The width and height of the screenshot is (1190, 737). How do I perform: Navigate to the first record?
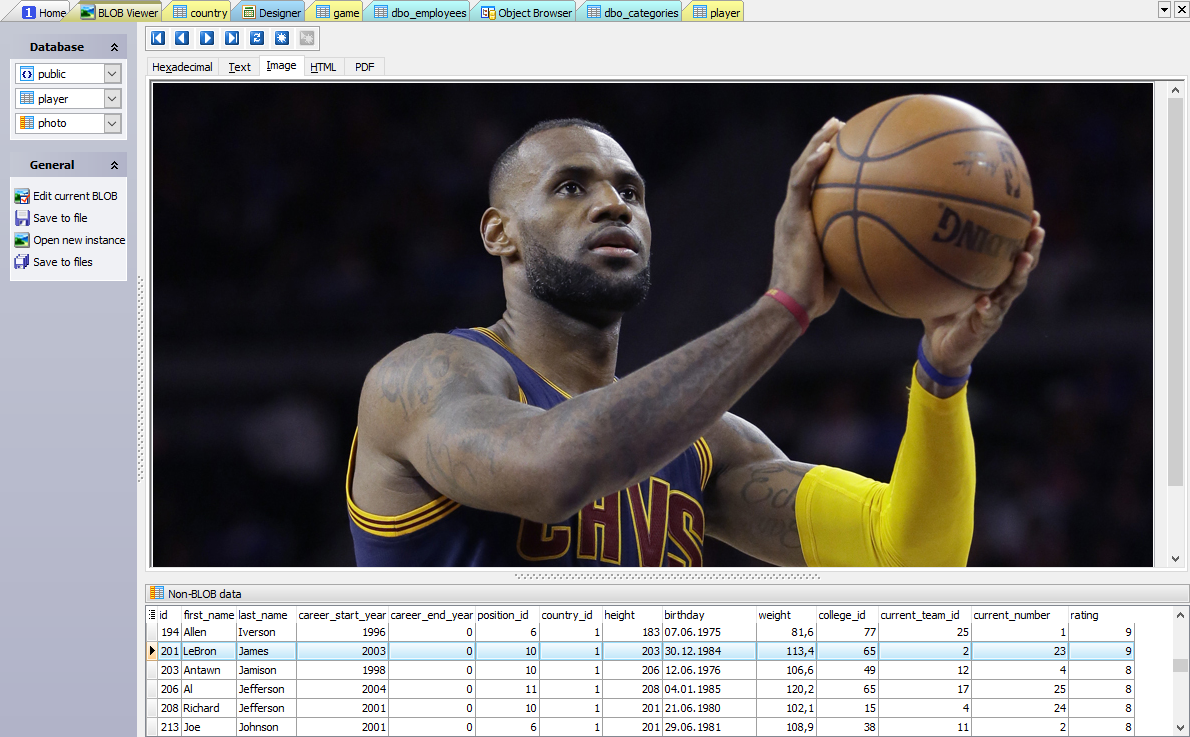157,38
